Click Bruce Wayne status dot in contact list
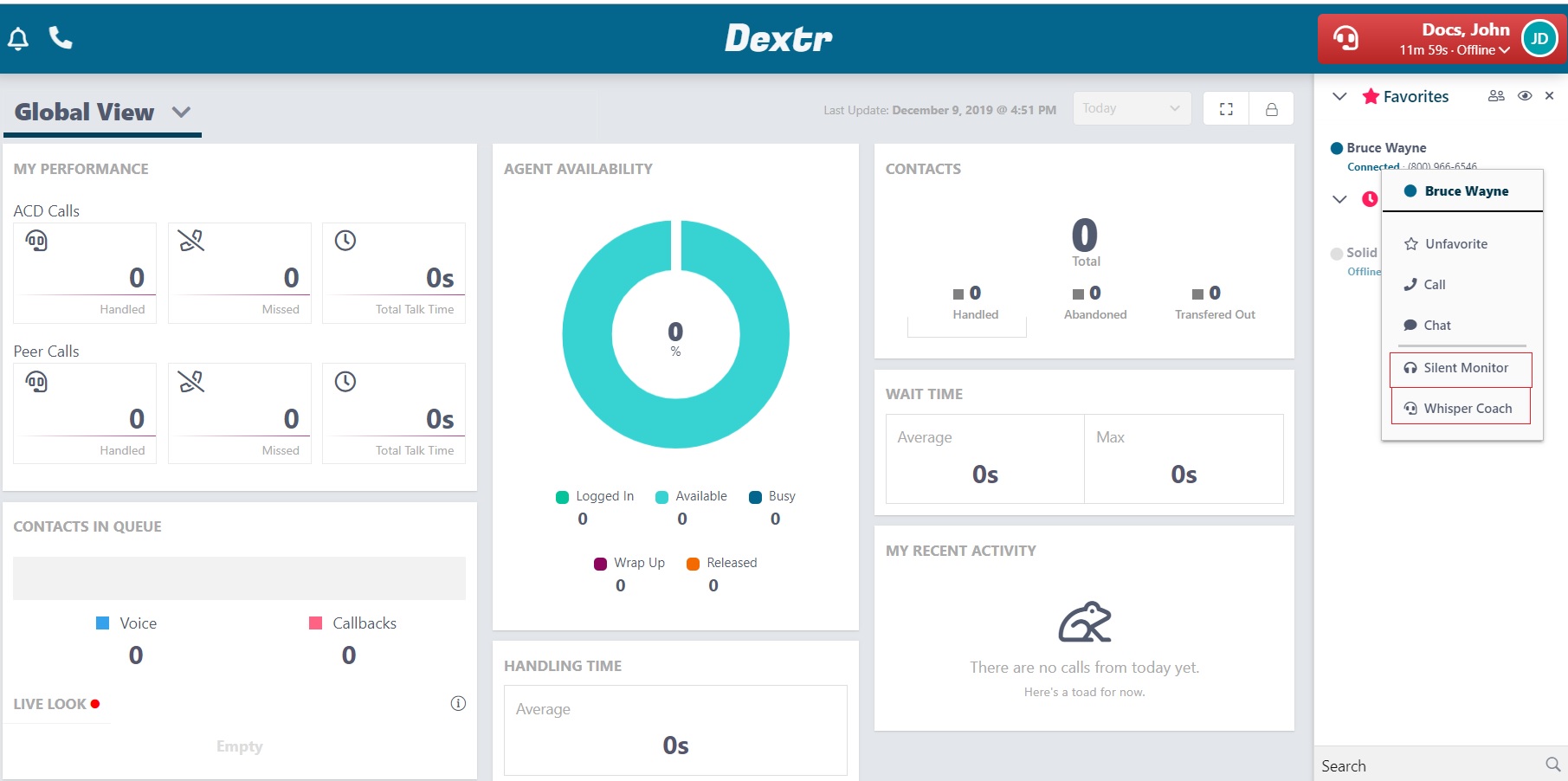Viewport: 1568px width, 781px height. (x=1337, y=148)
